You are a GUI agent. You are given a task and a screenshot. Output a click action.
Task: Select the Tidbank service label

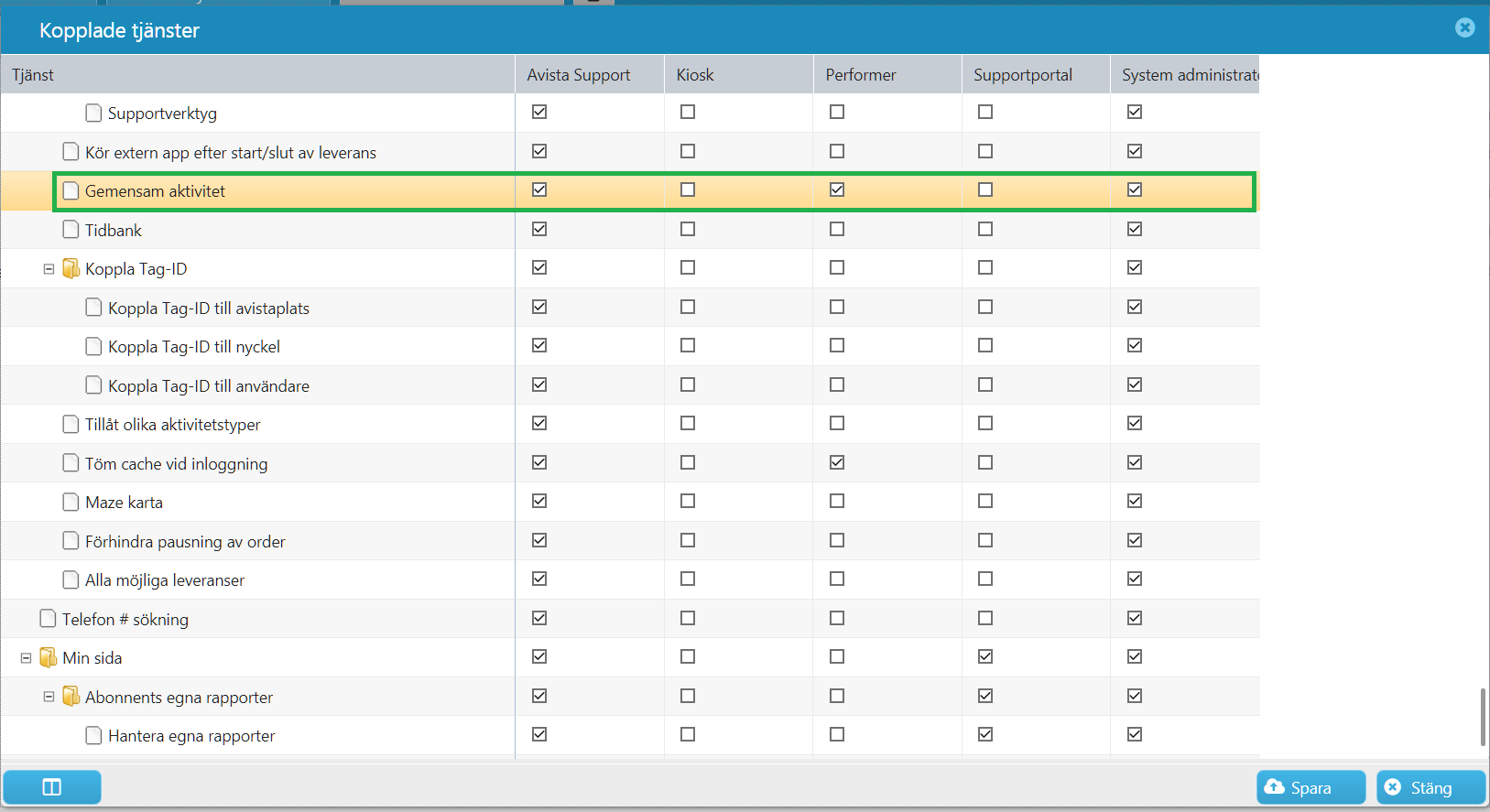(x=114, y=231)
